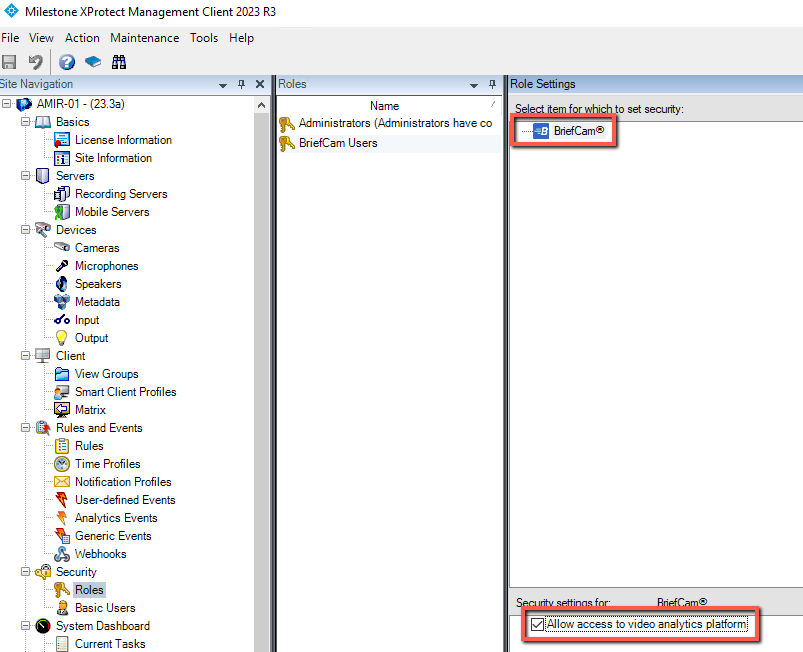Click the Undo toolbar icon
Screen dimensions: 803x652
[35, 62]
